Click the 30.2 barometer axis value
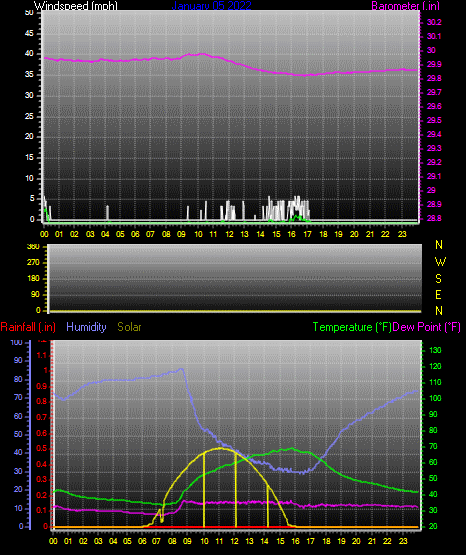 point(434,22)
